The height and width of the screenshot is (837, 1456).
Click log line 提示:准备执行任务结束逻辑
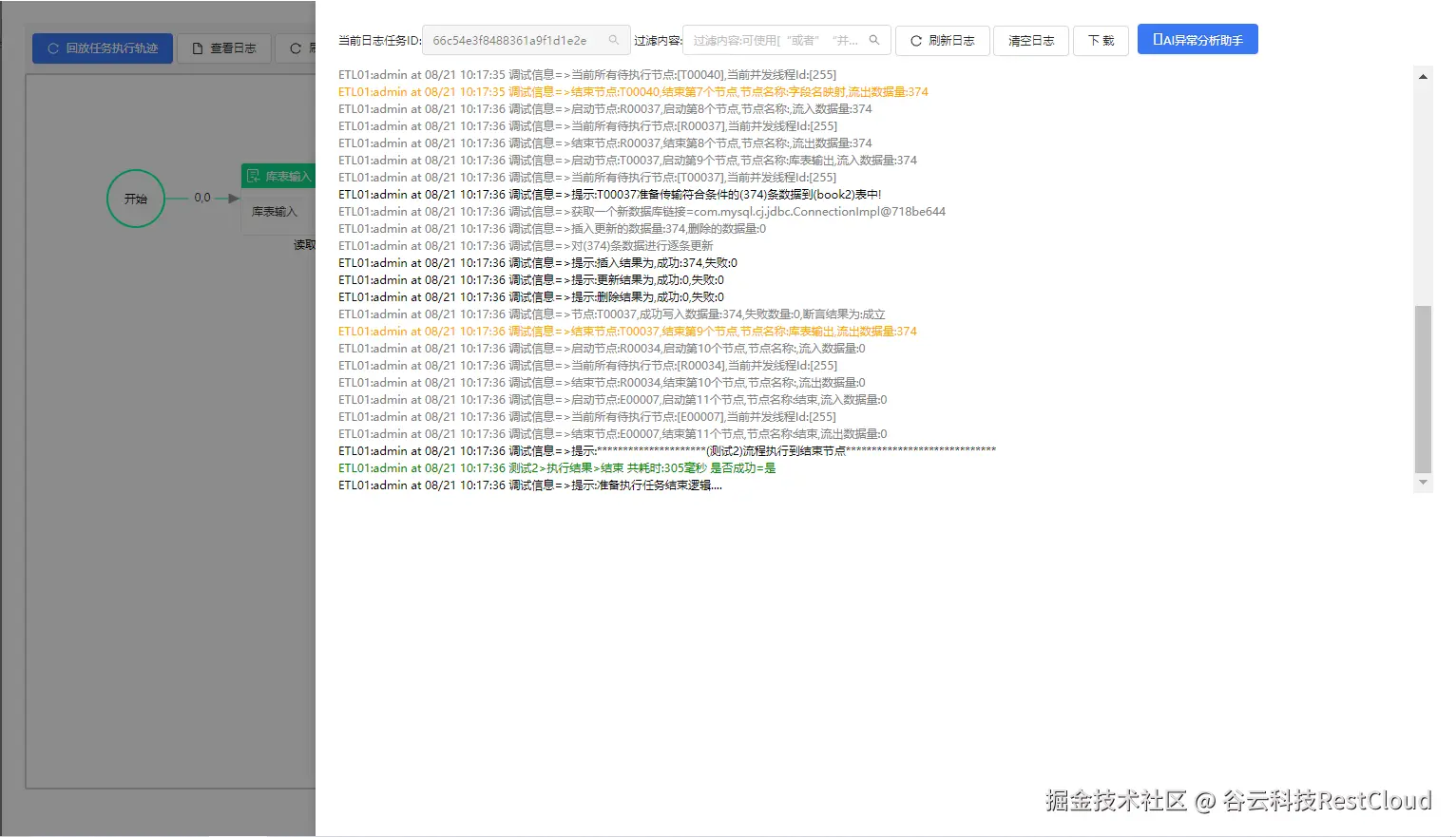pos(530,485)
